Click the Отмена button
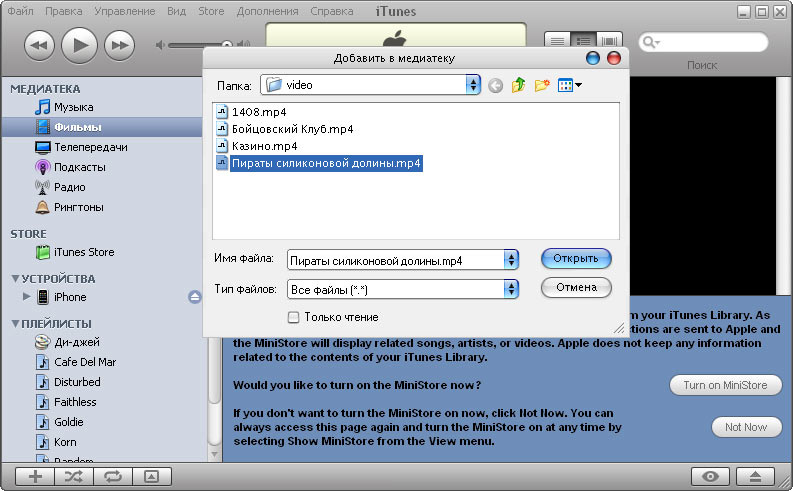The image size is (793, 491). point(576,287)
